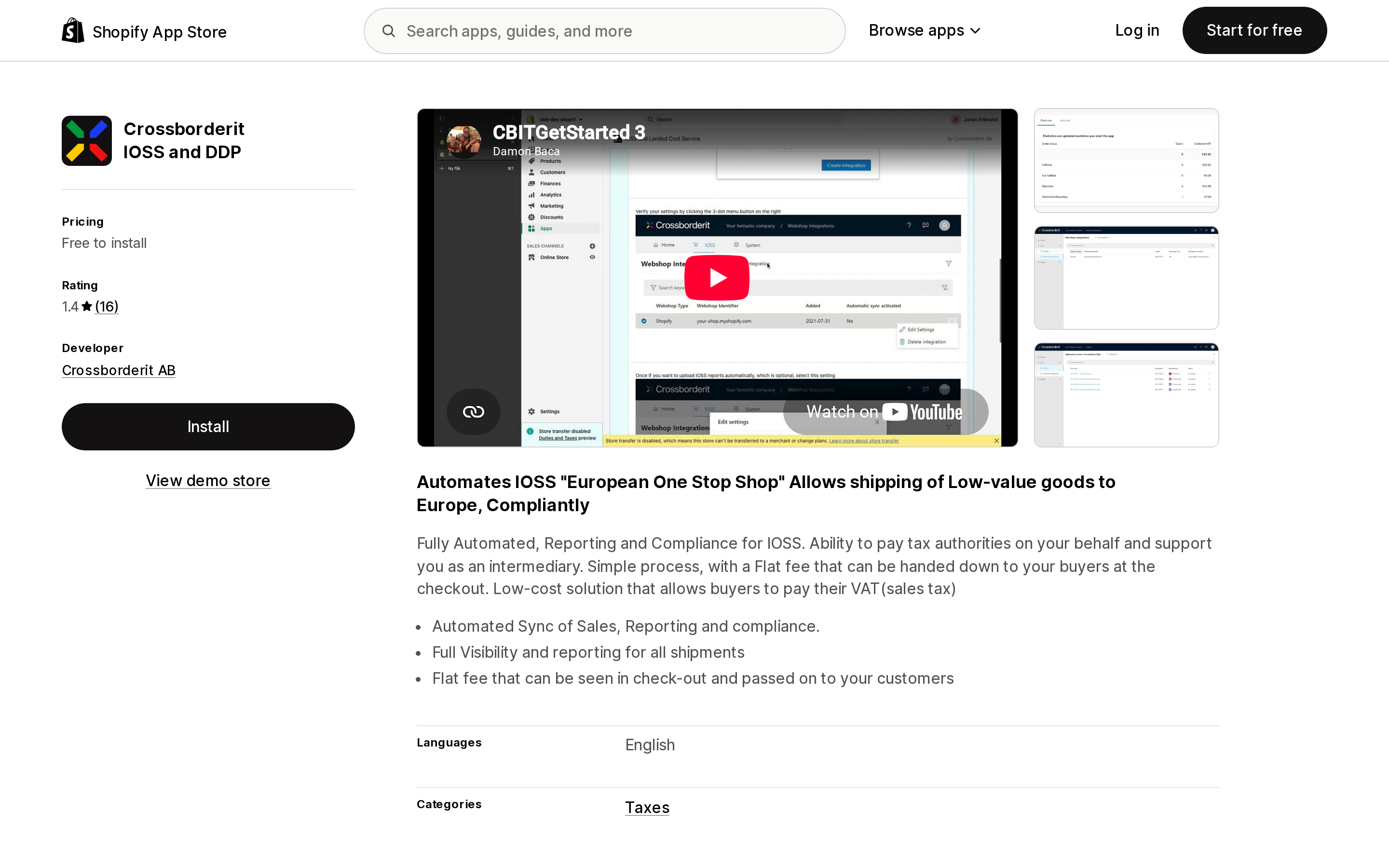Image resolution: width=1389 pixels, height=868 pixels.
Task: Click the rating star icon
Action: click(87, 307)
